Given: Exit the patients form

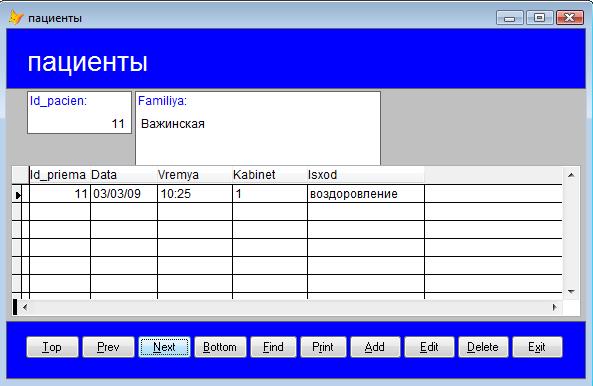Looking at the screenshot, I should [x=537, y=347].
